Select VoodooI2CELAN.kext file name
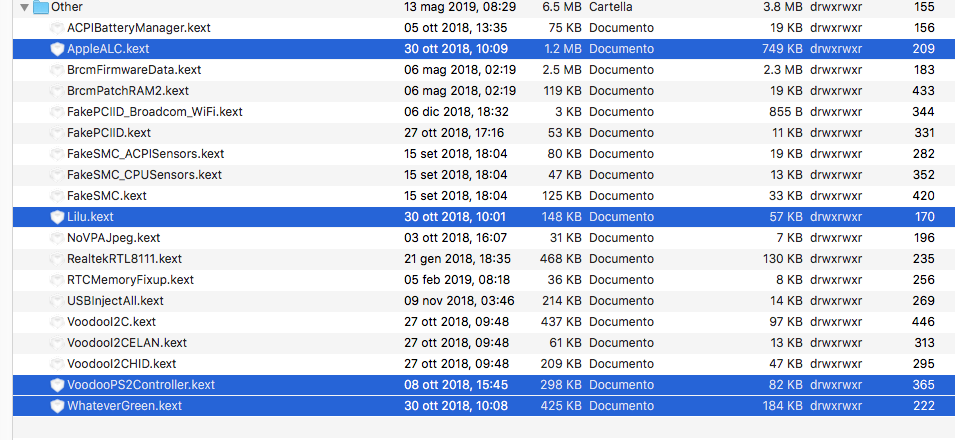The width and height of the screenshot is (955, 440). tap(127, 343)
